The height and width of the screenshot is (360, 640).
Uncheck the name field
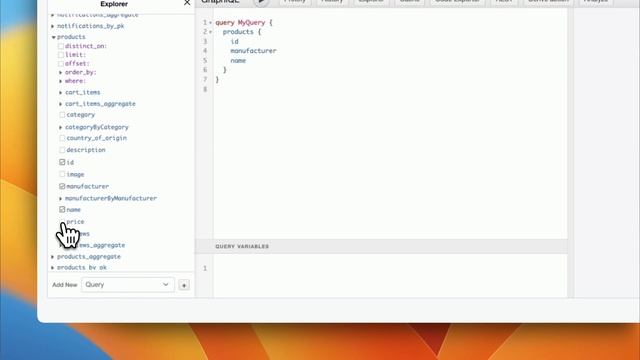pos(62,209)
